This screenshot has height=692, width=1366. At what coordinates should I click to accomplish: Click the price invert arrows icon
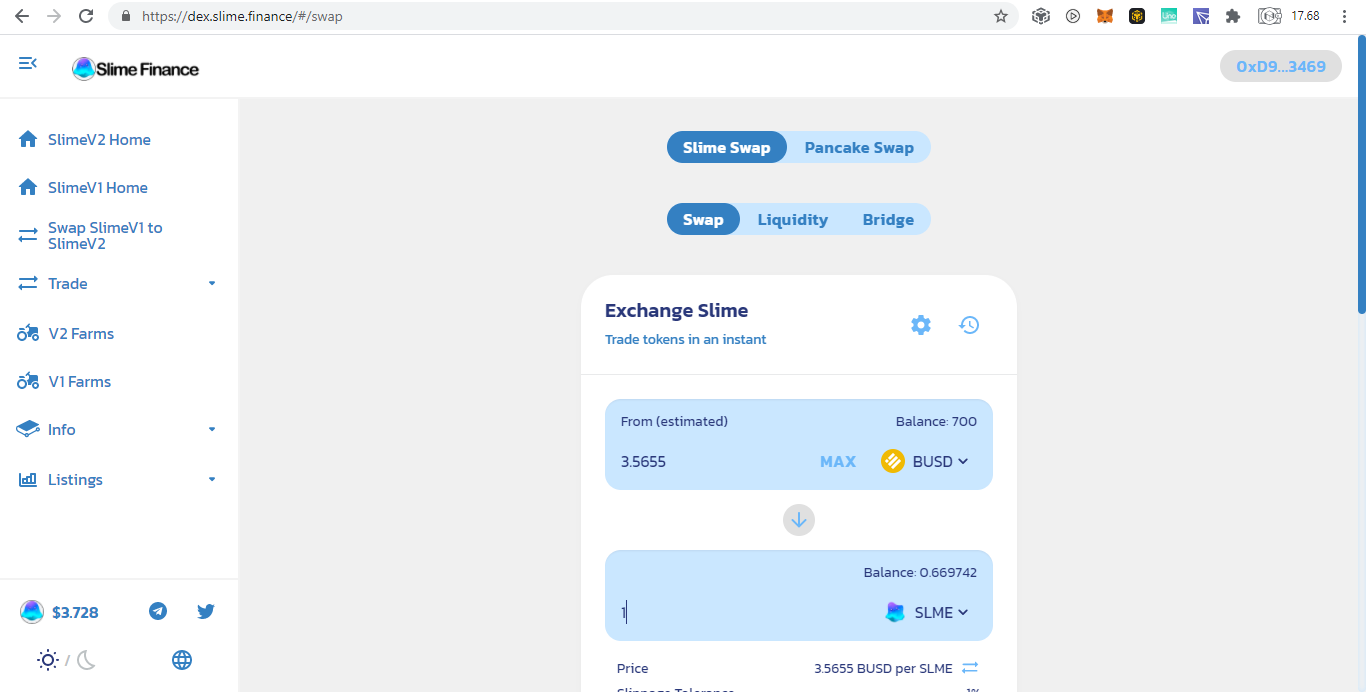pos(970,668)
